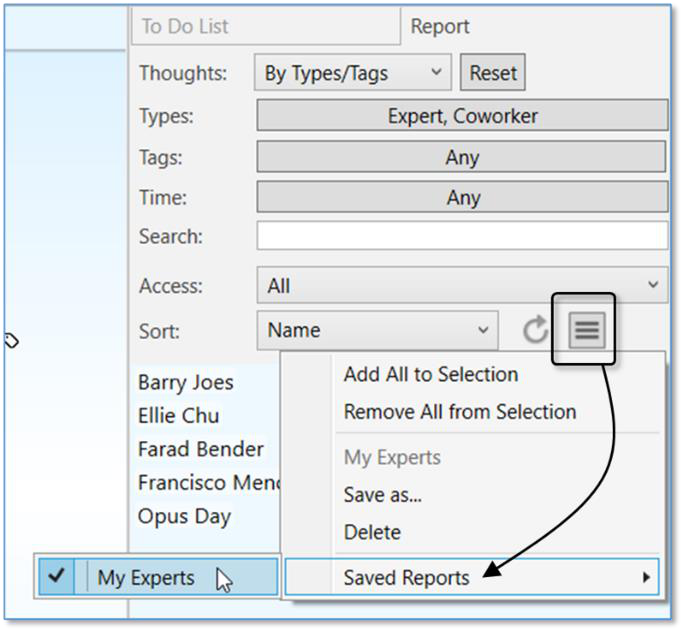The width and height of the screenshot is (683, 631).
Task: Click the Tags 'Any' button
Action: coord(462,157)
